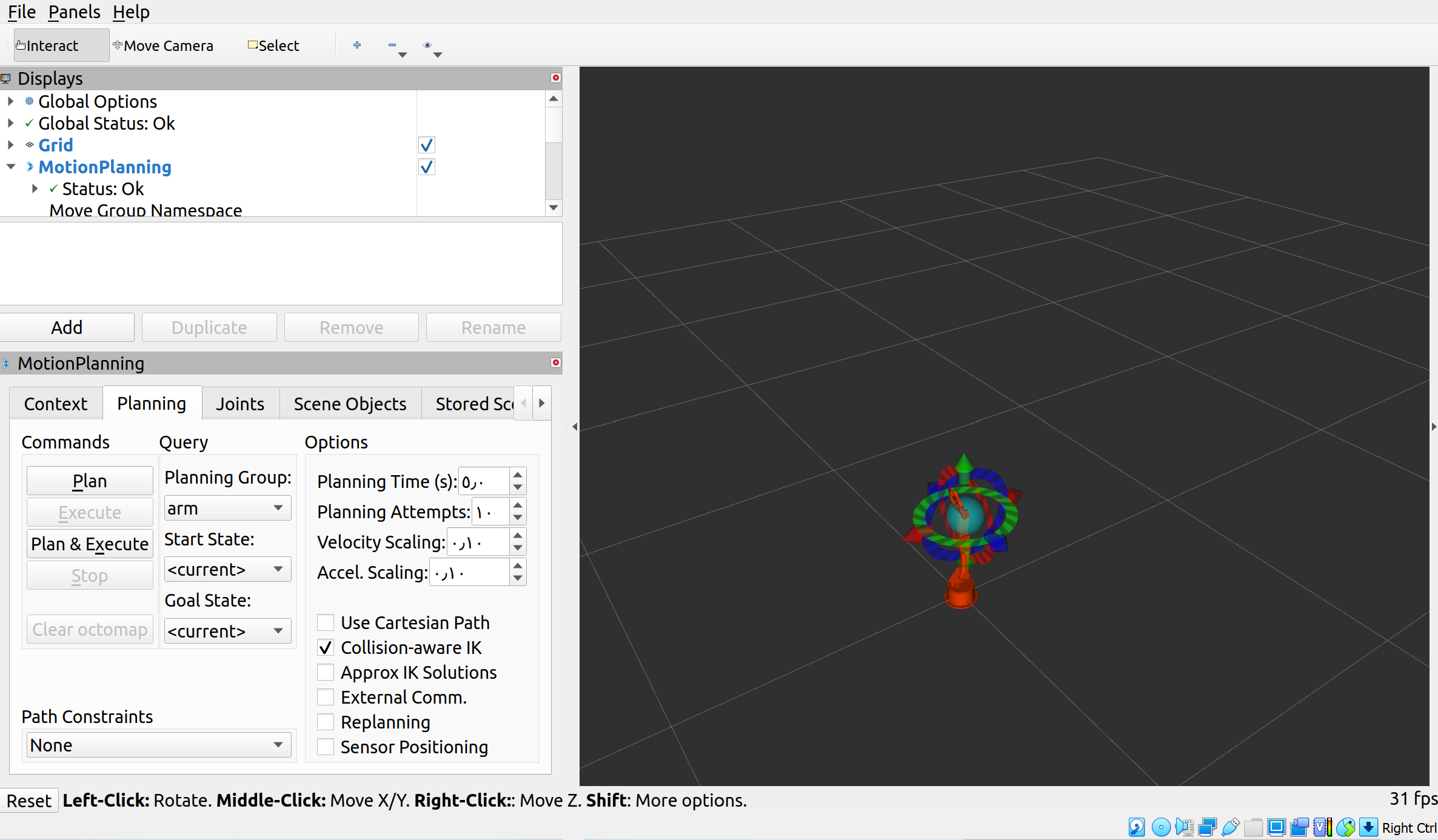The image size is (1438, 840).
Task: Click the green up arrow marker
Action: click(x=964, y=462)
